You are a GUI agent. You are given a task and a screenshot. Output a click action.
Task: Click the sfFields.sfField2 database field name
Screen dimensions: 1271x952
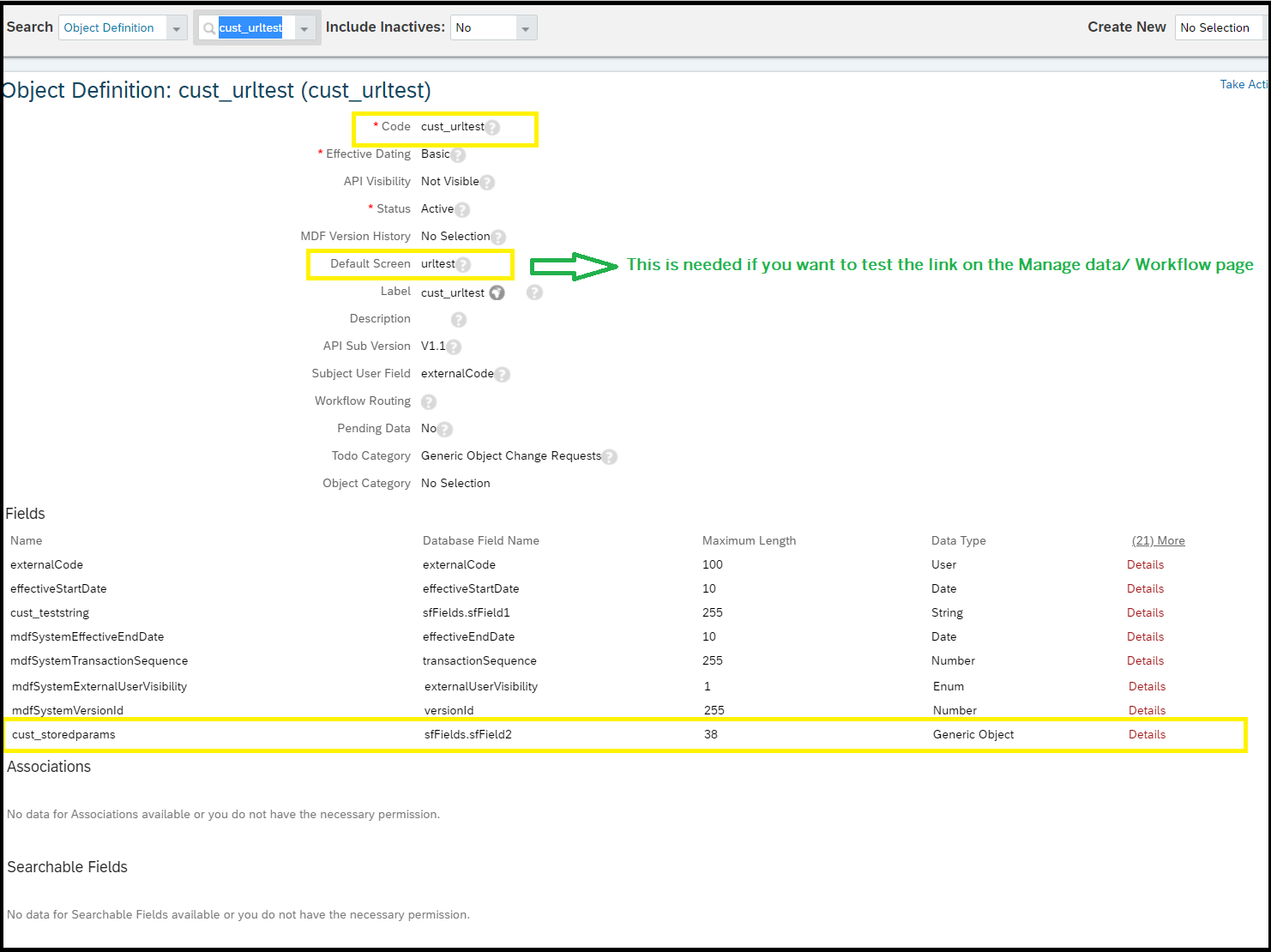468,734
